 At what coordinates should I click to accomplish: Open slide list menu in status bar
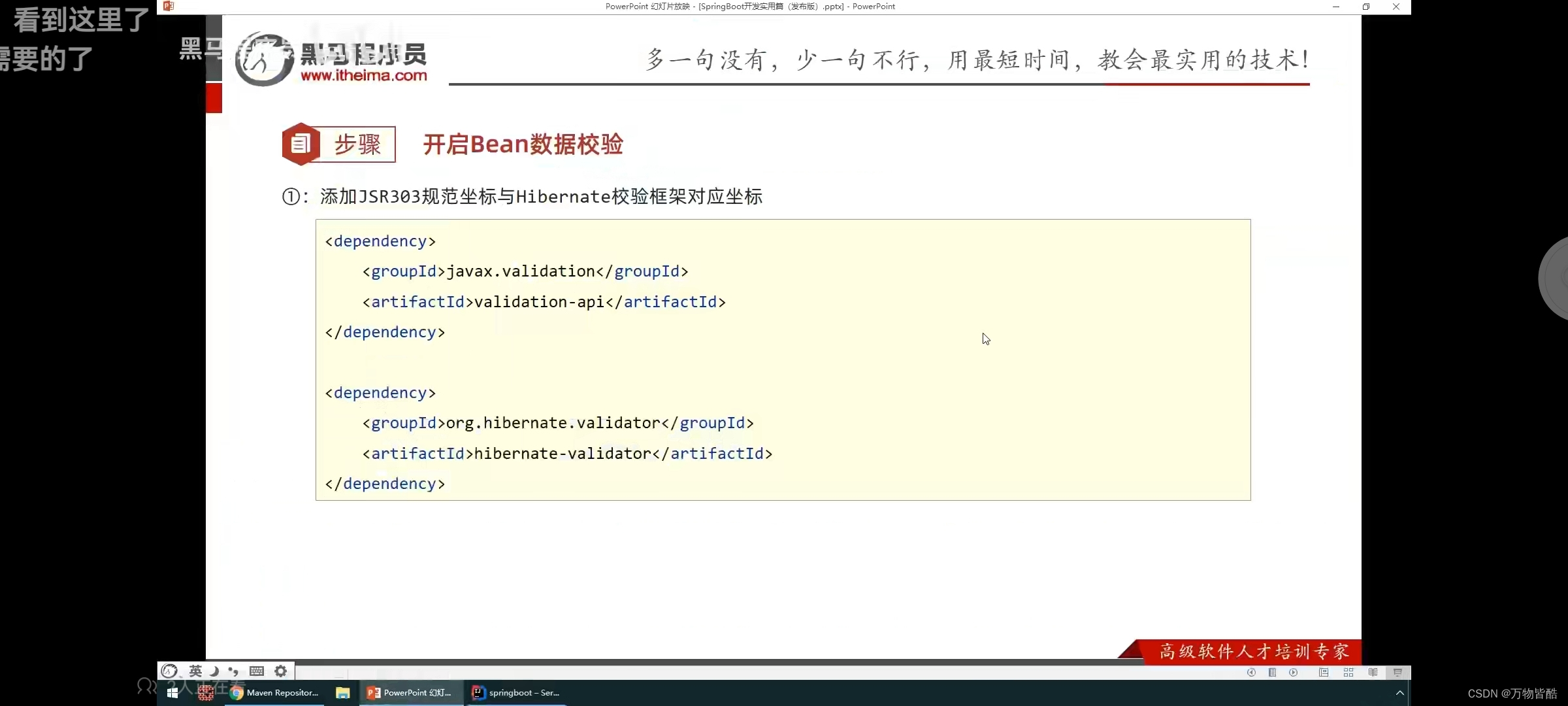[1272, 672]
